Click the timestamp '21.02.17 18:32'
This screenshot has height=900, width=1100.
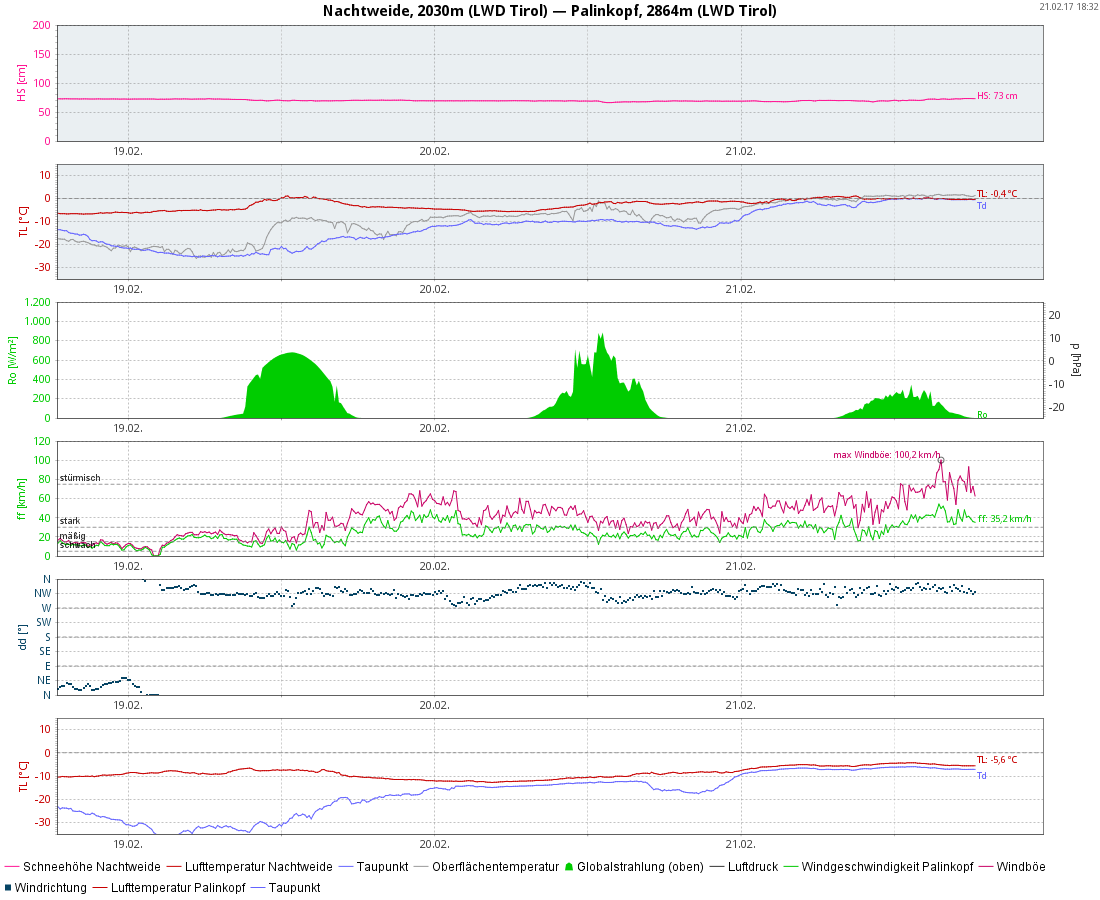click(1068, 6)
